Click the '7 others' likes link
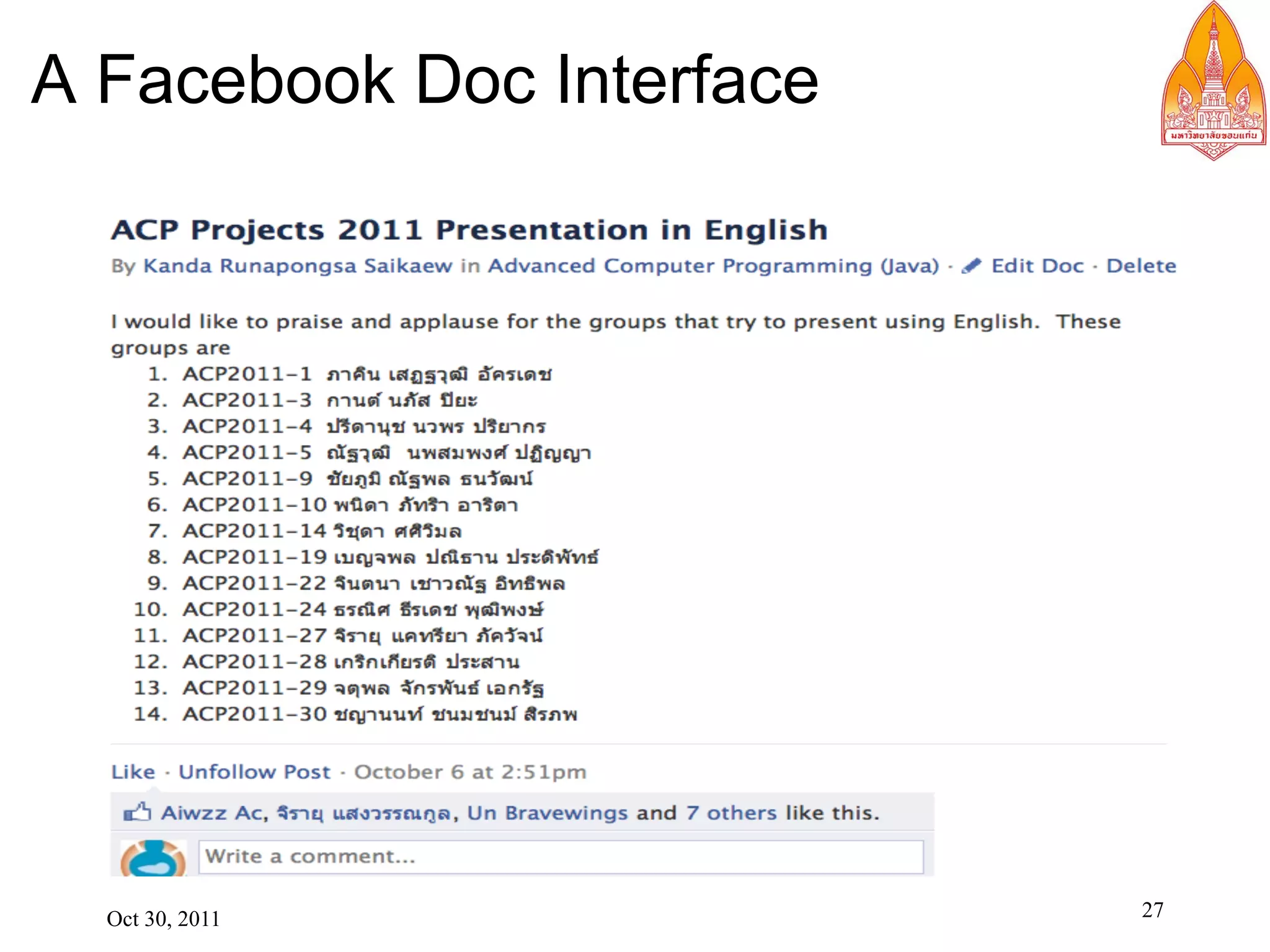 pos(731,813)
